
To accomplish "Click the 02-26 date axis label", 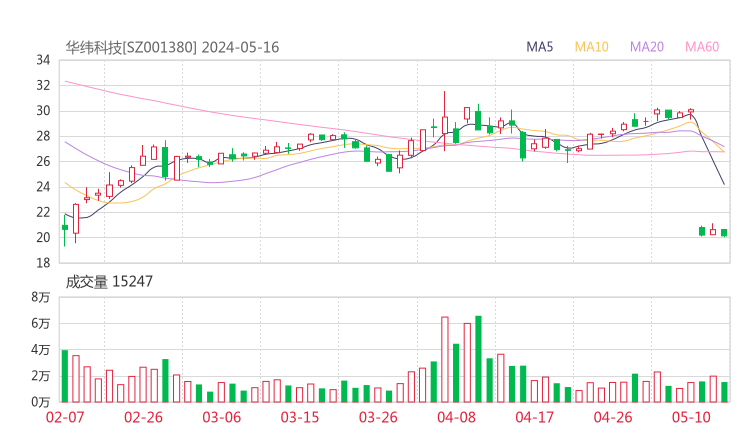I will (x=143, y=417).
